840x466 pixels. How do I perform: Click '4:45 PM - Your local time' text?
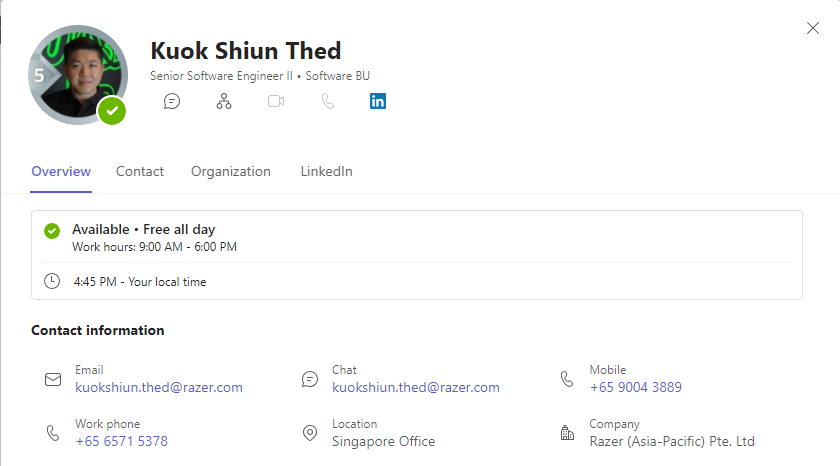[x=140, y=282]
